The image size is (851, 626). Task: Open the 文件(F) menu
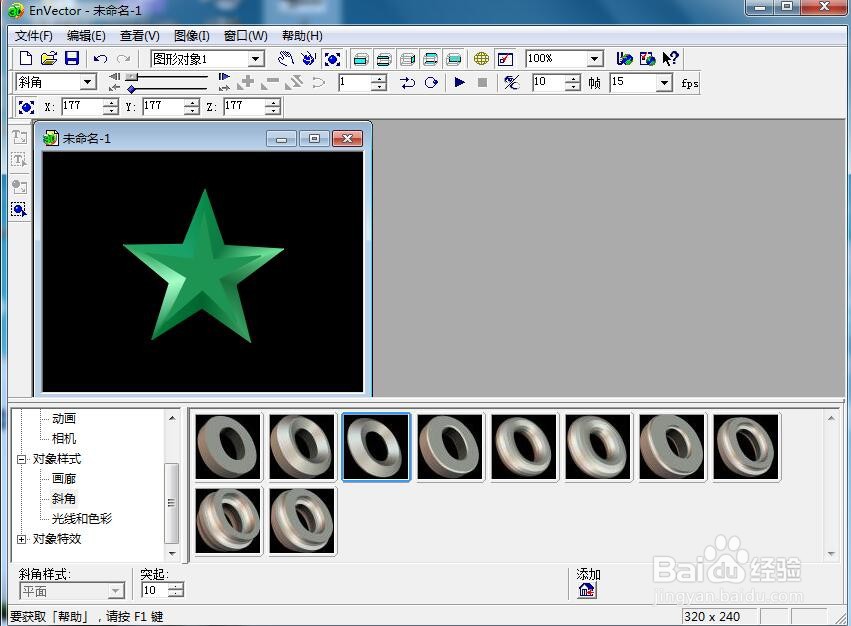34,36
